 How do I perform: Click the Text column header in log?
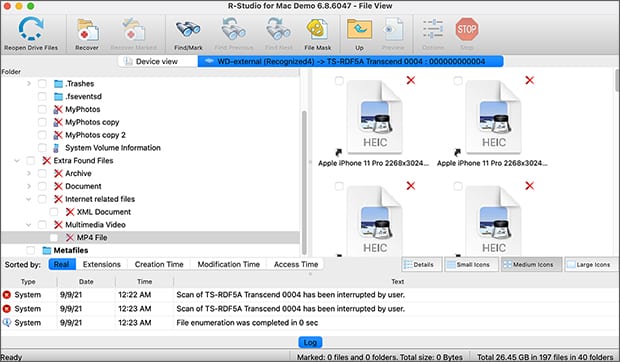(397, 282)
